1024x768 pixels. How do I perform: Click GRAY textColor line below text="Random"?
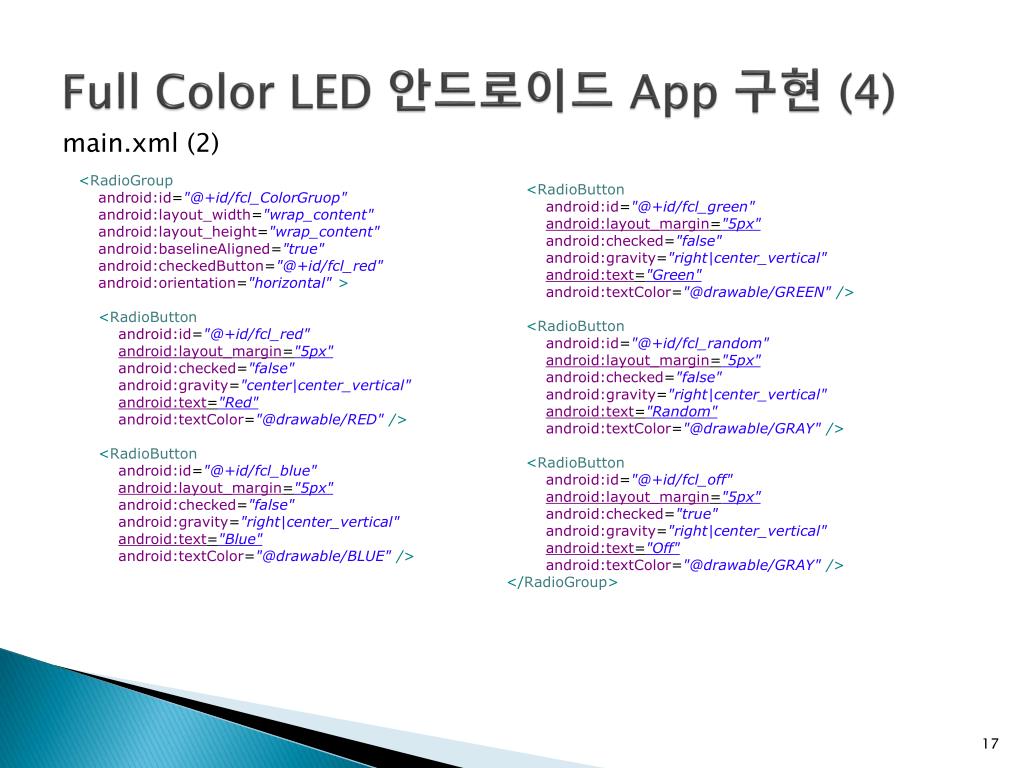point(694,428)
